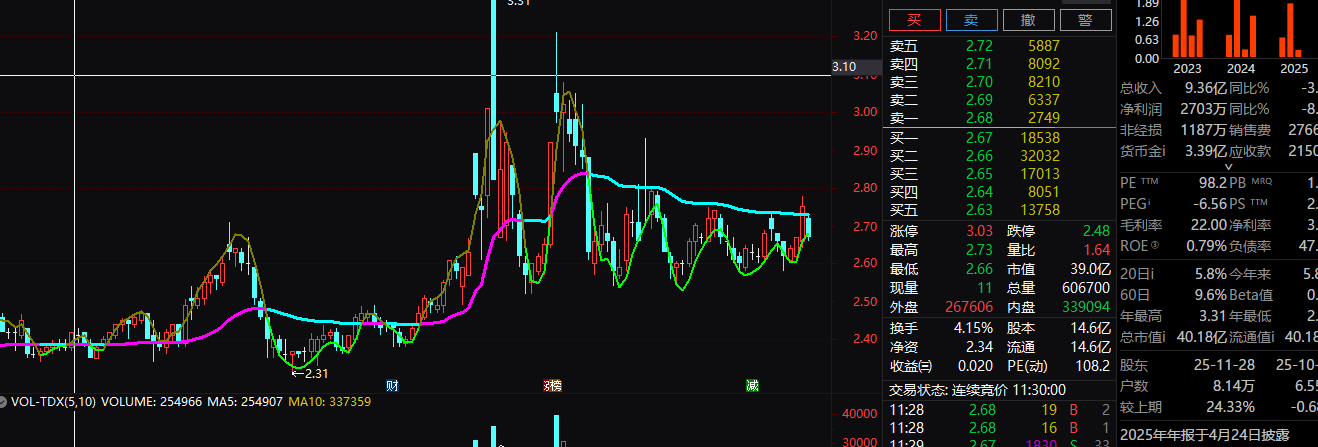Click the 量比 value 1.64

tap(1096, 250)
